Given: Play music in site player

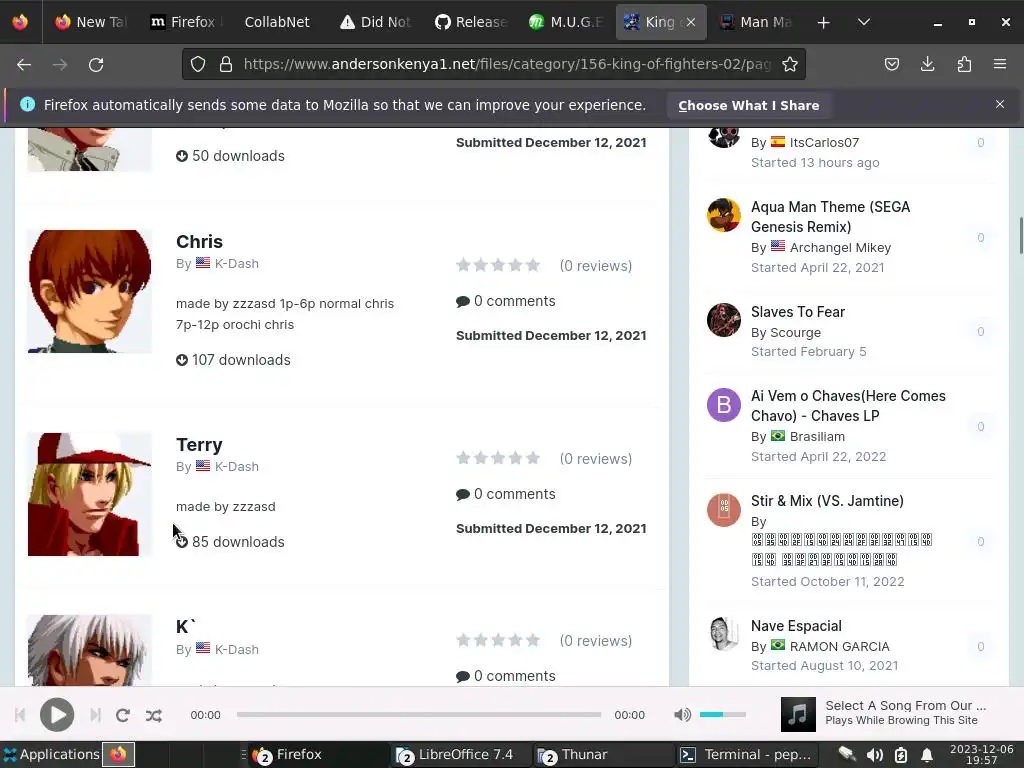Looking at the screenshot, I should coord(57,715).
